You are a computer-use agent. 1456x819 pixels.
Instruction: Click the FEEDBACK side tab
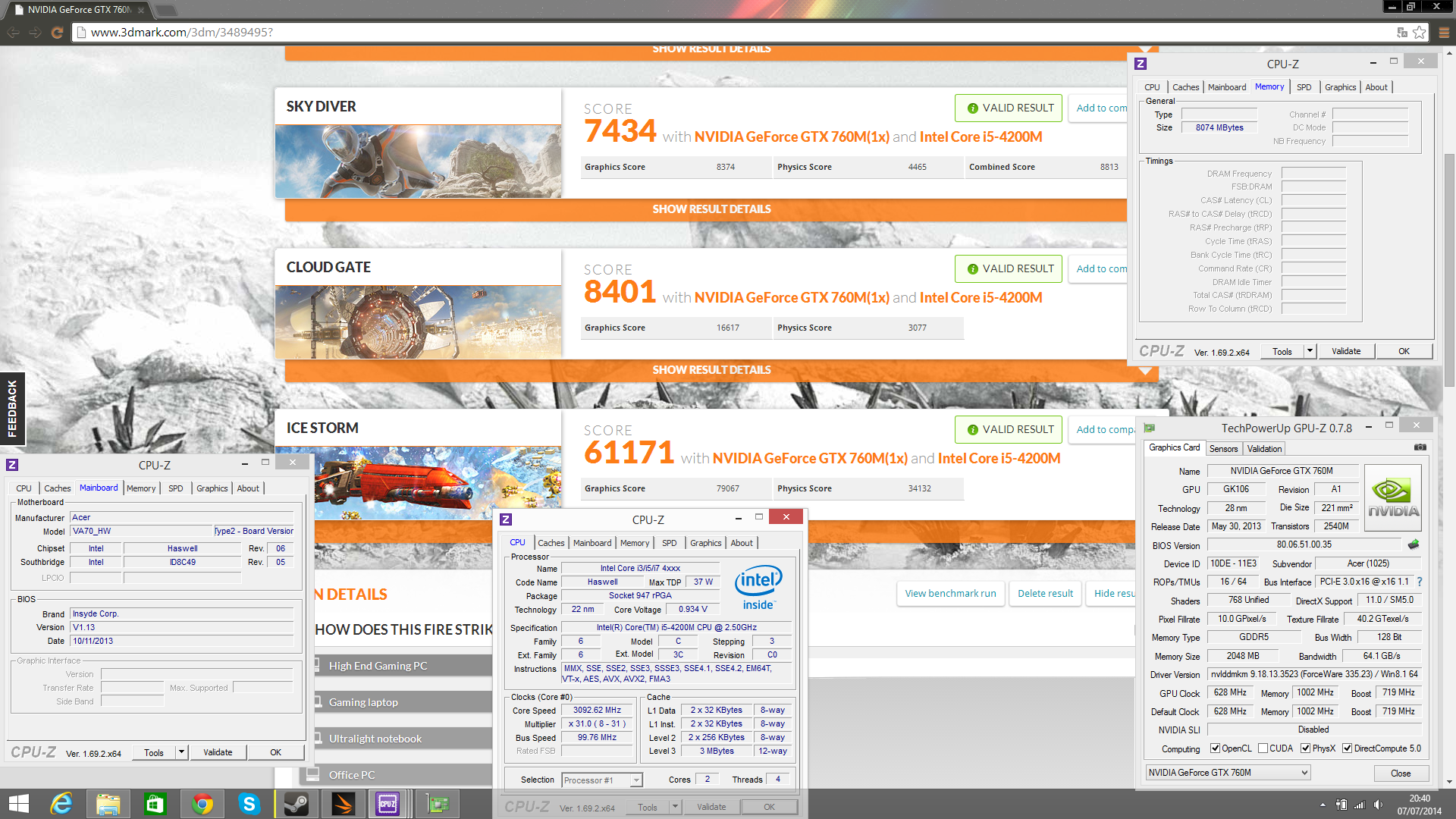tap(12, 409)
